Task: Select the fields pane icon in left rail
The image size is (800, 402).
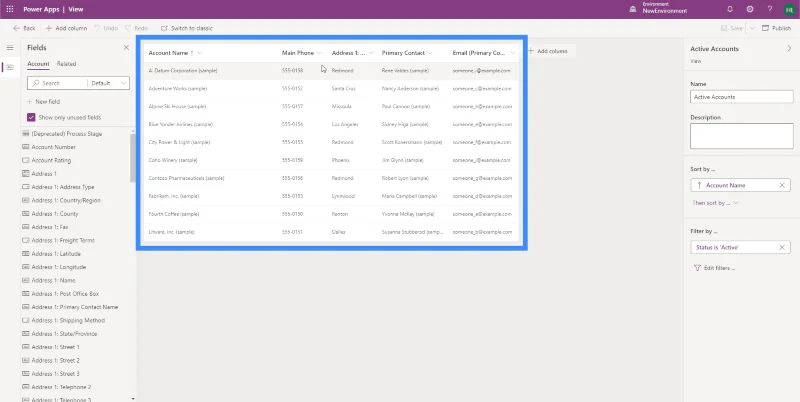Action: [x=10, y=67]
